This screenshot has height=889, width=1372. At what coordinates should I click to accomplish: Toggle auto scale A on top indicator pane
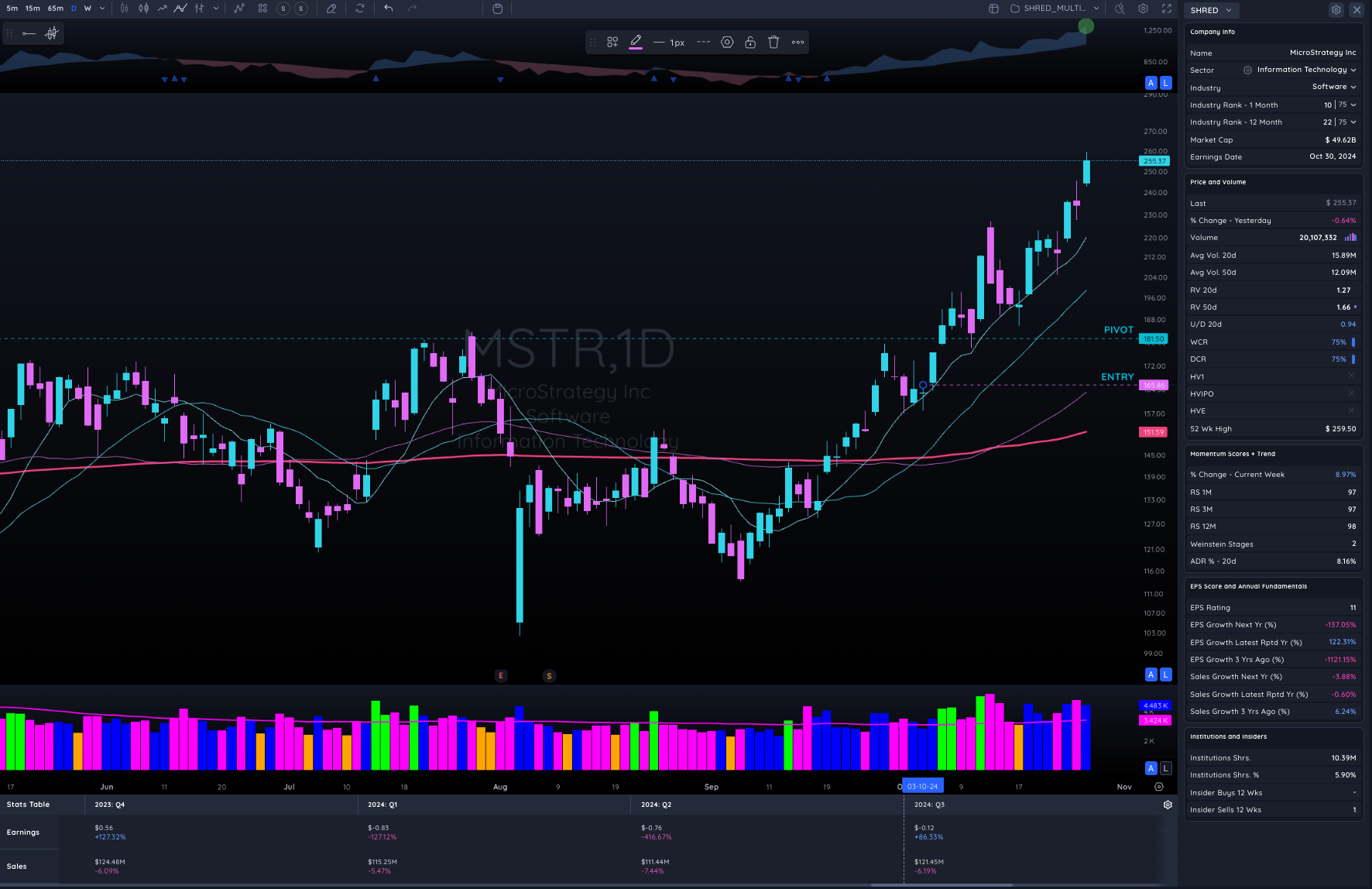[1151, 83]
